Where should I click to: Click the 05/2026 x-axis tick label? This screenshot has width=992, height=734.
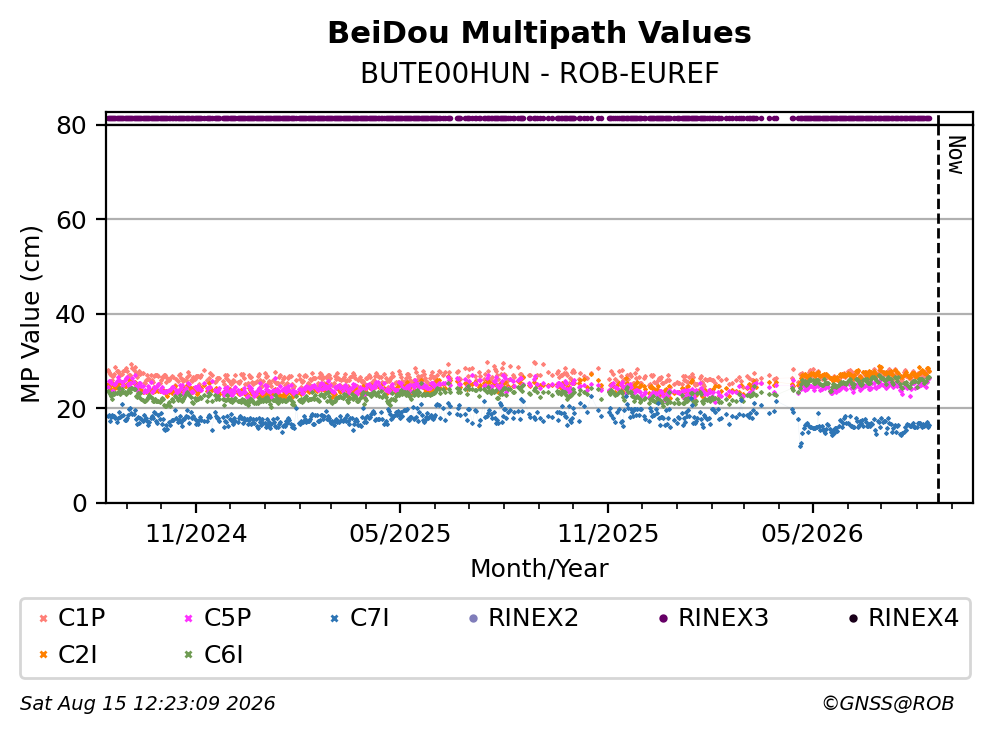[812, 534]
